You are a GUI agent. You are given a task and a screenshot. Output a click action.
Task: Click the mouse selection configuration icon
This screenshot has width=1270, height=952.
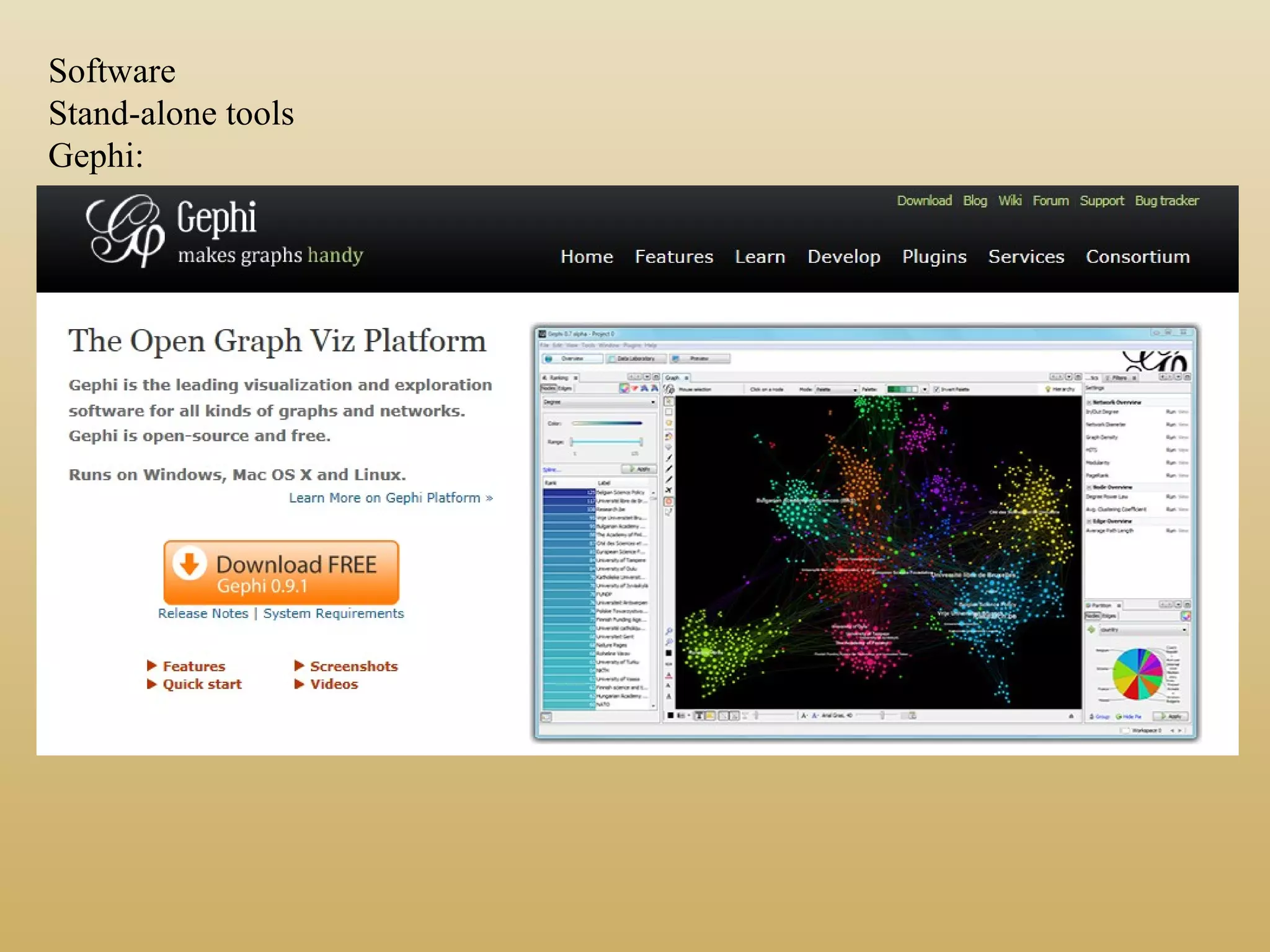tap(670, 389)
